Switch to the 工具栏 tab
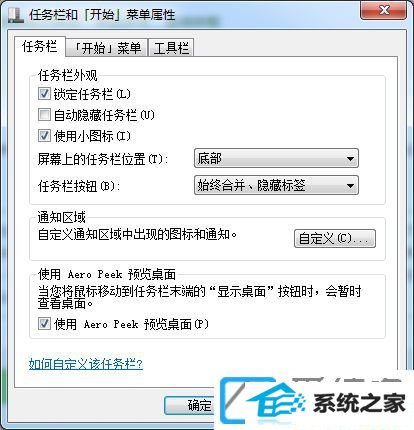The height and width of the screenshot is (430, 414). pyautogui.click(x=171, y=48)
